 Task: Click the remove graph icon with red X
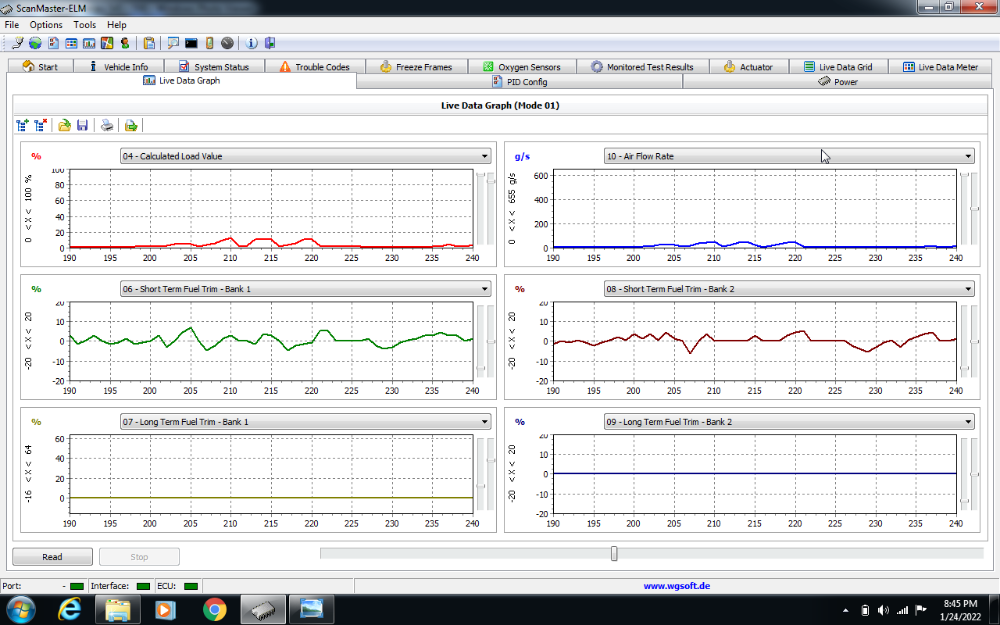pyautogui.click(x=40, y=125)
